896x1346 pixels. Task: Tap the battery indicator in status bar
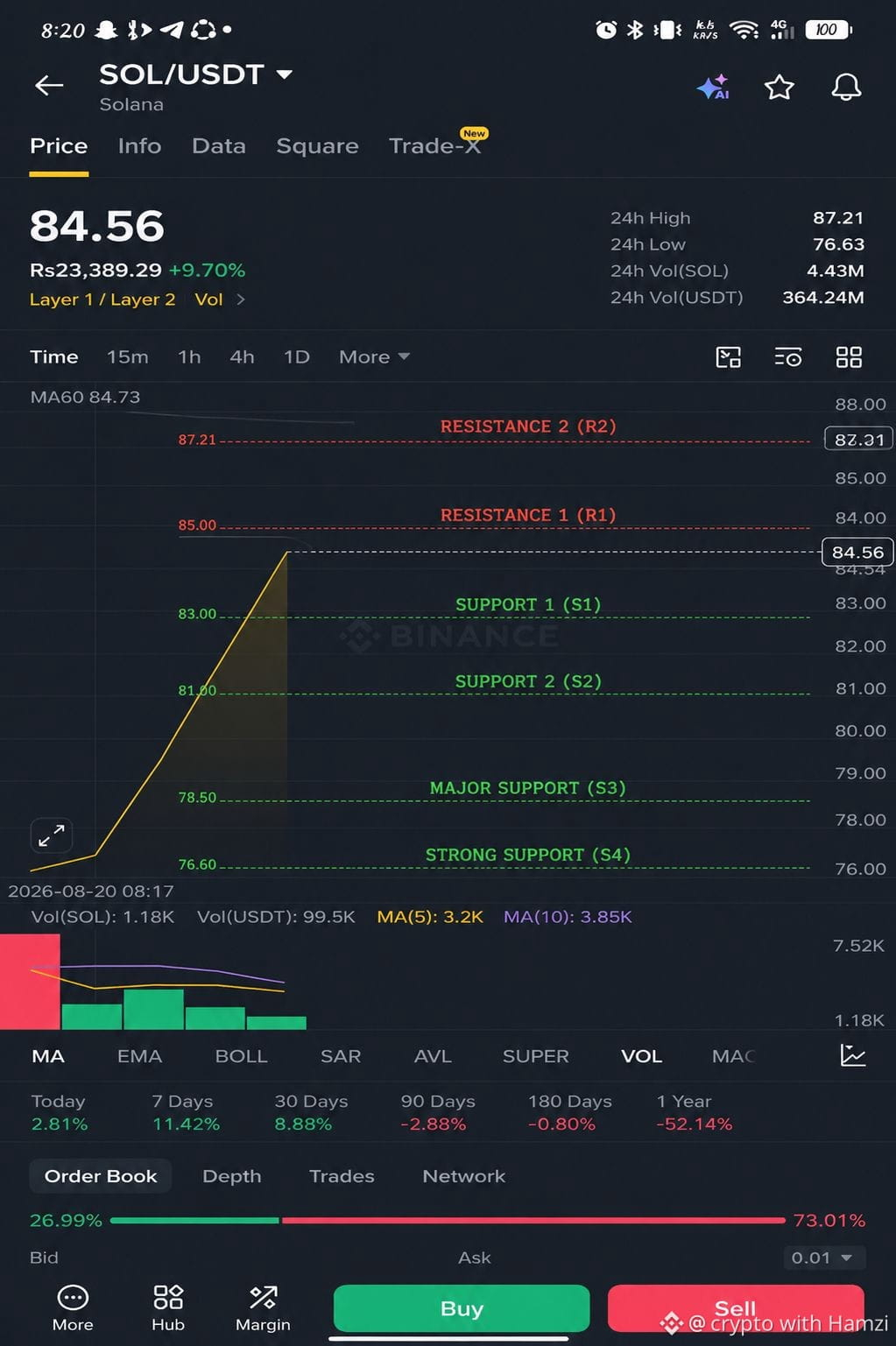[x=828, y=30]
